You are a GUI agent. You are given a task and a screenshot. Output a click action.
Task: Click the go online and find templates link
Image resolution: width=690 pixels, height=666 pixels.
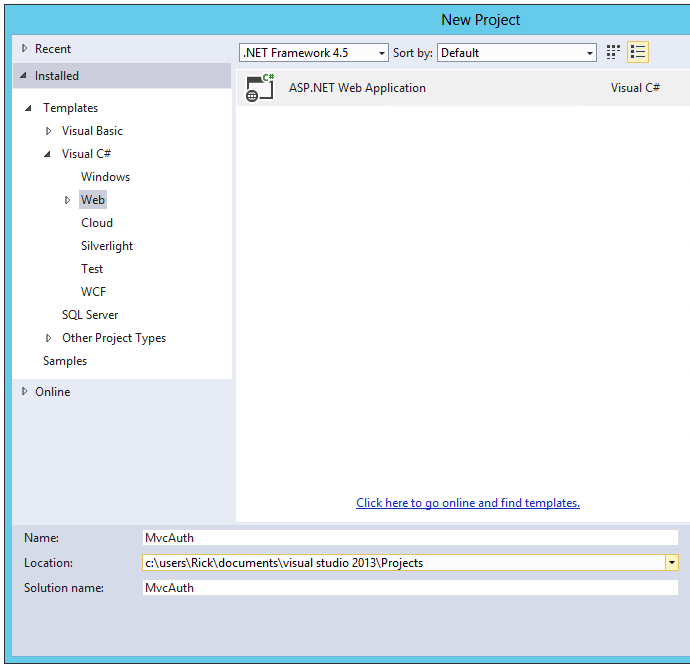point(468,503)
